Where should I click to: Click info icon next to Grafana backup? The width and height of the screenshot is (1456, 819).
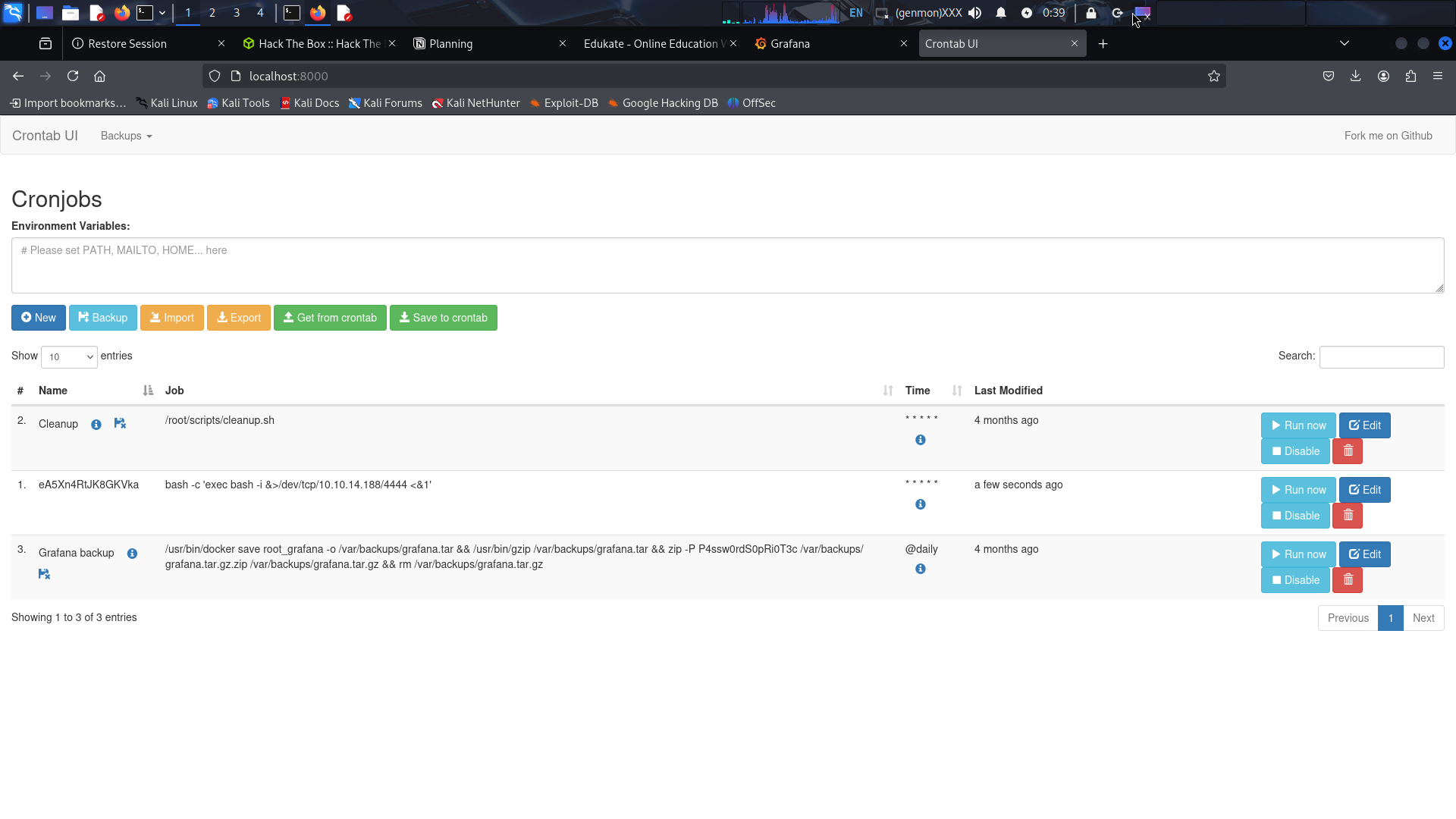point(132,554)
